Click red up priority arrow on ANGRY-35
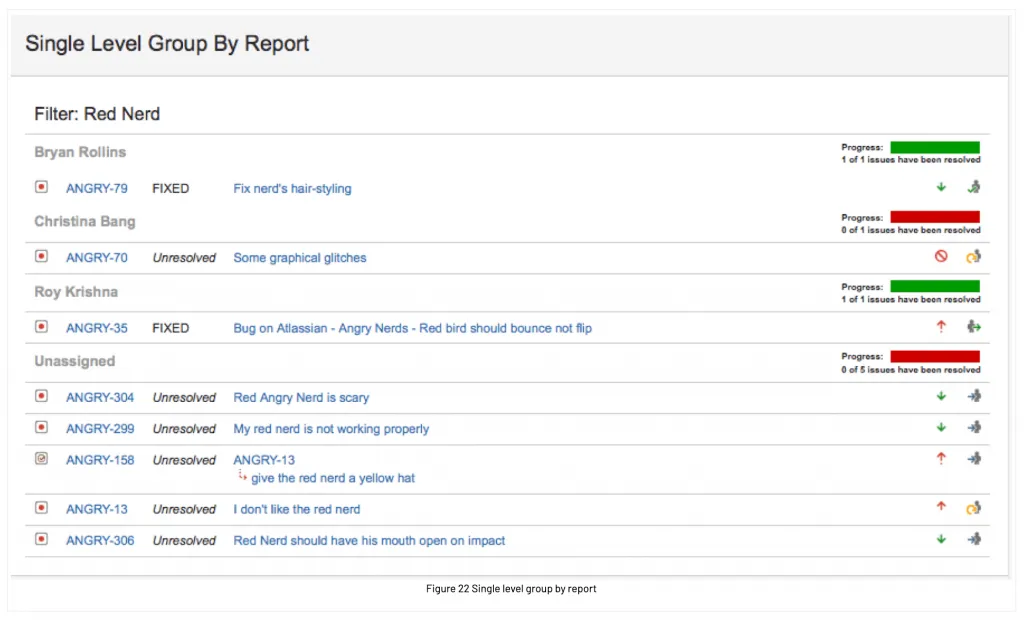The height and width of the screenshot is (620, 1024). 941,326
